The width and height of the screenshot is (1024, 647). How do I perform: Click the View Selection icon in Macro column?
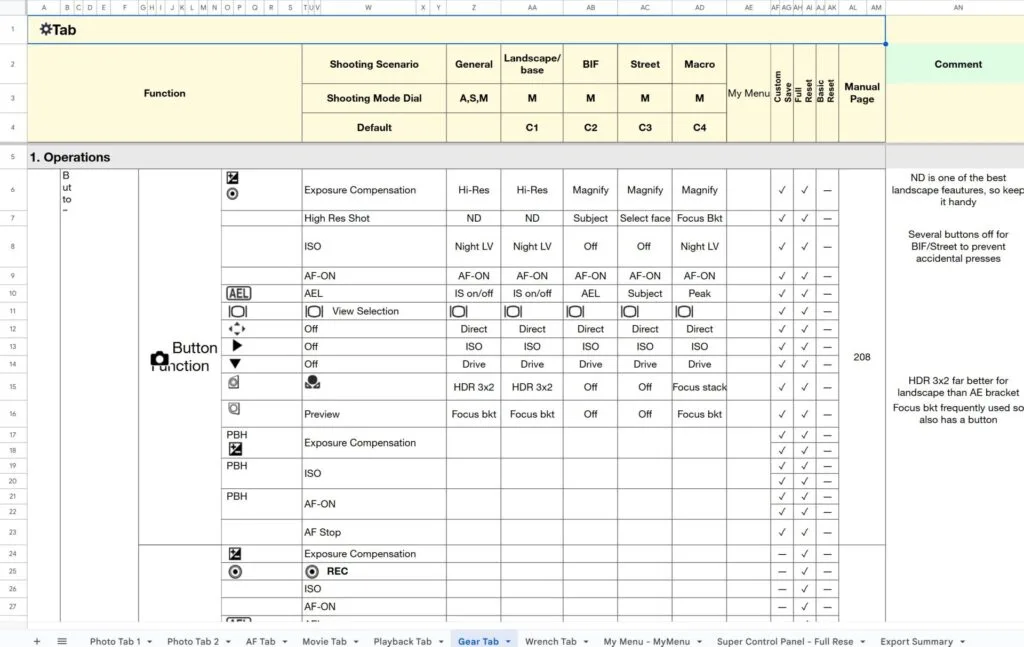[x=684, y=311]
